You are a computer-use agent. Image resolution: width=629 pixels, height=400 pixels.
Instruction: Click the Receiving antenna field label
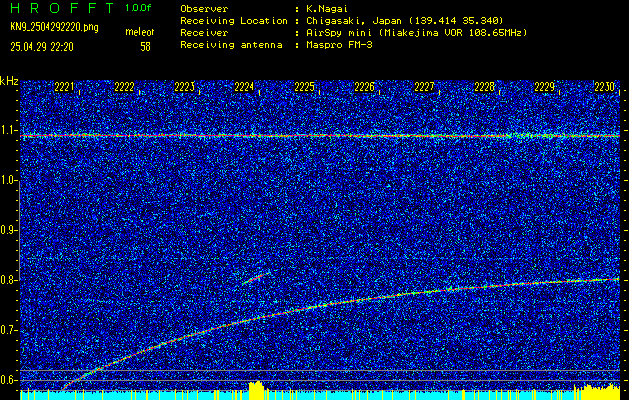(x=231, y=45)
